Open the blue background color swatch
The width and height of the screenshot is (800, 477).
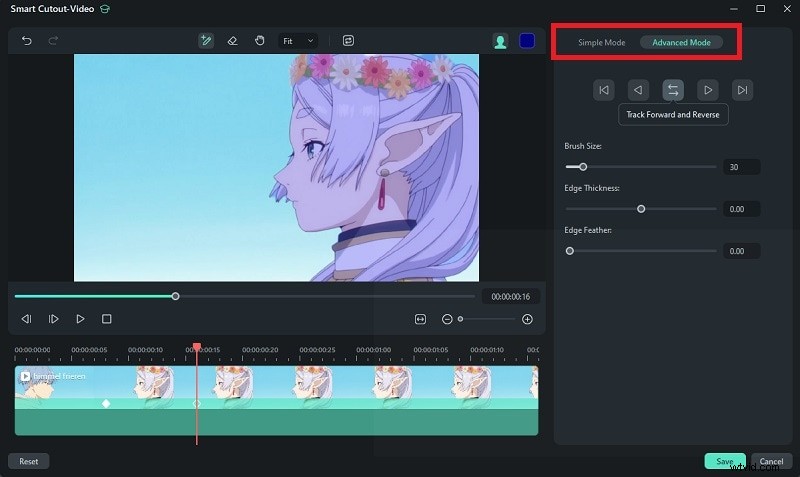pyautogui.click(x=527, y=41)
